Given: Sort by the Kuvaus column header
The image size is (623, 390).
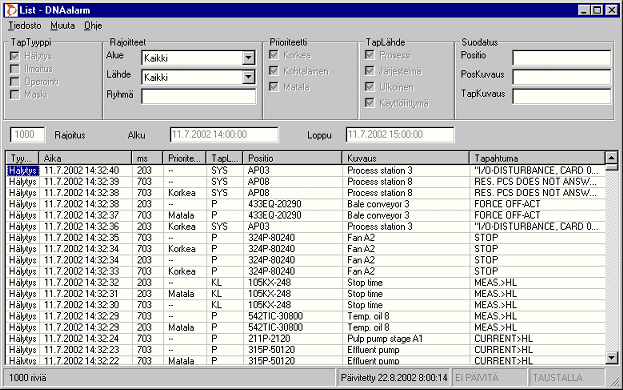Looking at the screenshot, I should pos(405,158).
